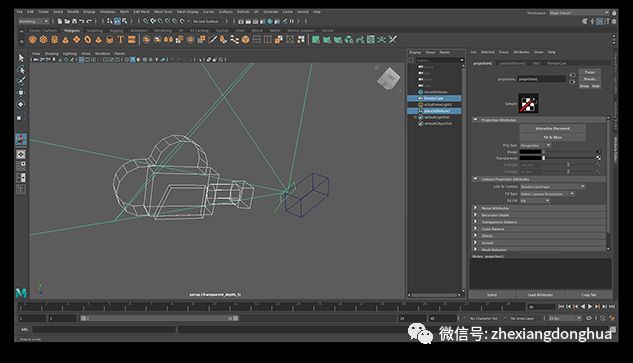
Task: Open the Modeling menu set dropdown
Action: click(x=33, y=21)
